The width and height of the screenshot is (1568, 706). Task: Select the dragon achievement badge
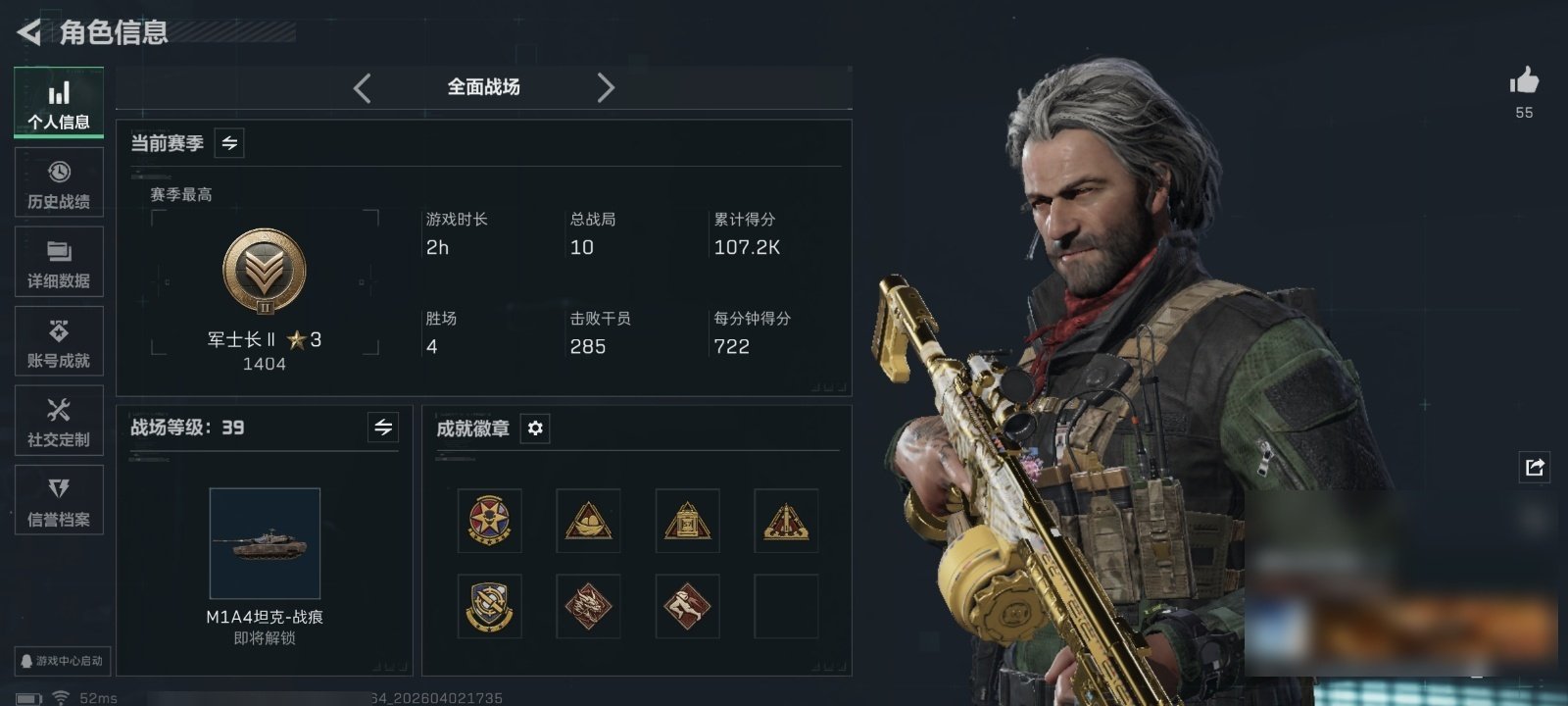tap(588, 606)
